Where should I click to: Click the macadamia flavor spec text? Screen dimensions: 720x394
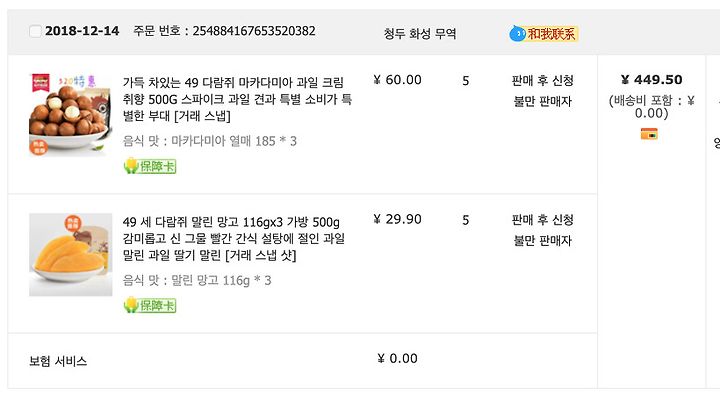tap(209, 141)
